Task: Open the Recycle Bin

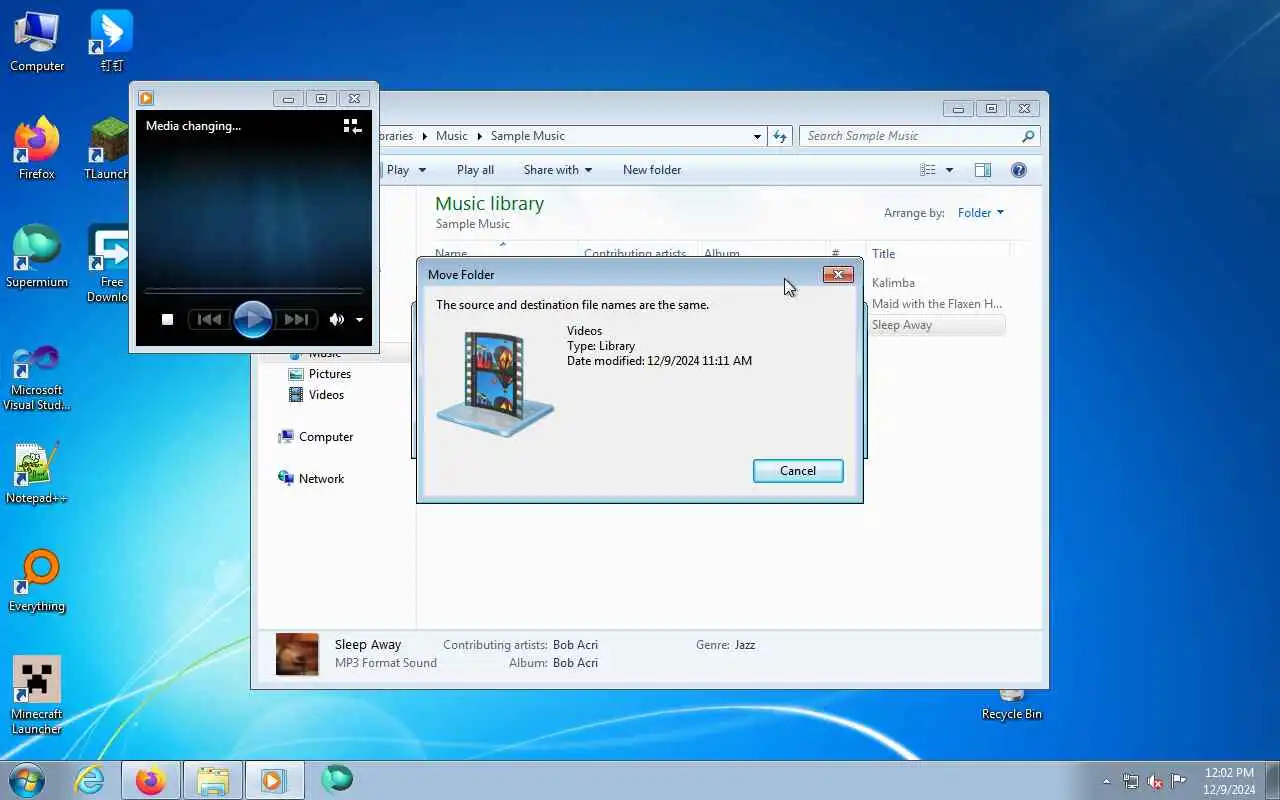Action: 1012,704
